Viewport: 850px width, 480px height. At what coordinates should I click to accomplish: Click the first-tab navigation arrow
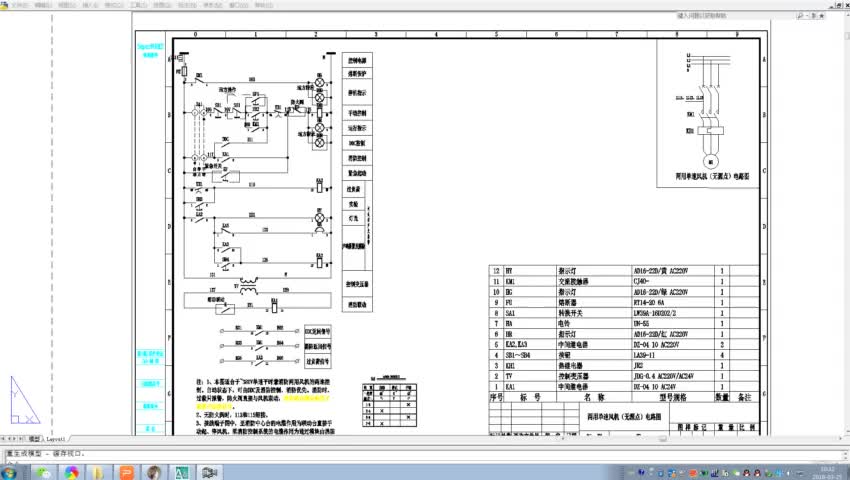point(3,439)
